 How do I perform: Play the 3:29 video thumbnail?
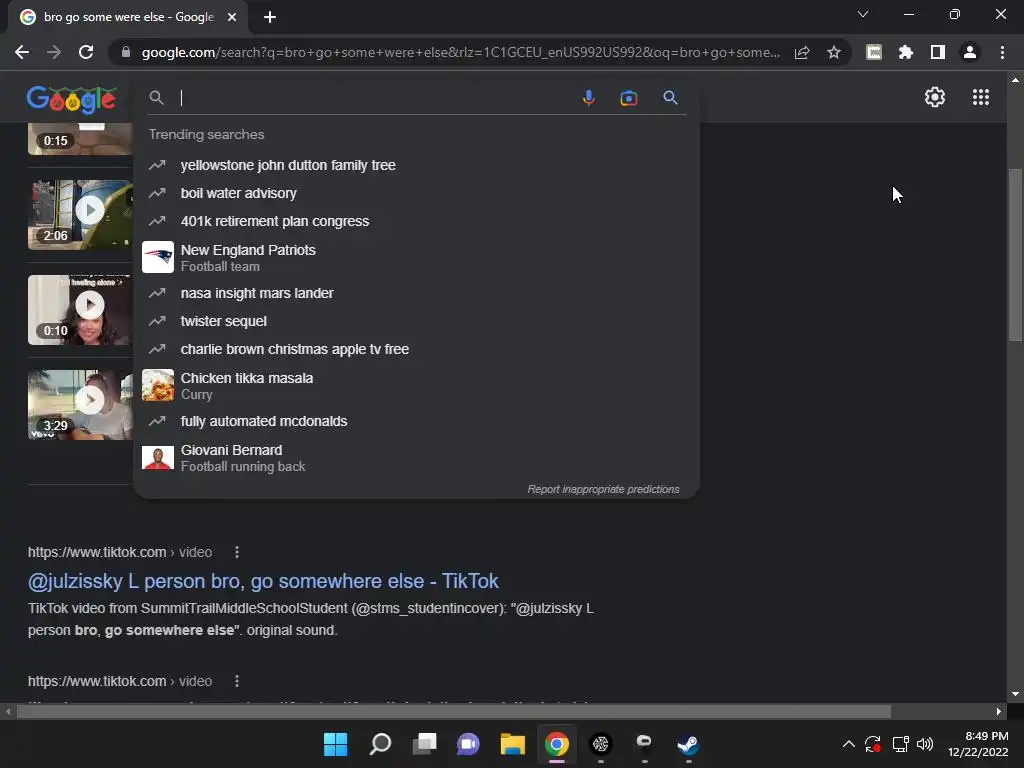pyautogui.click(x=80, y=405)
